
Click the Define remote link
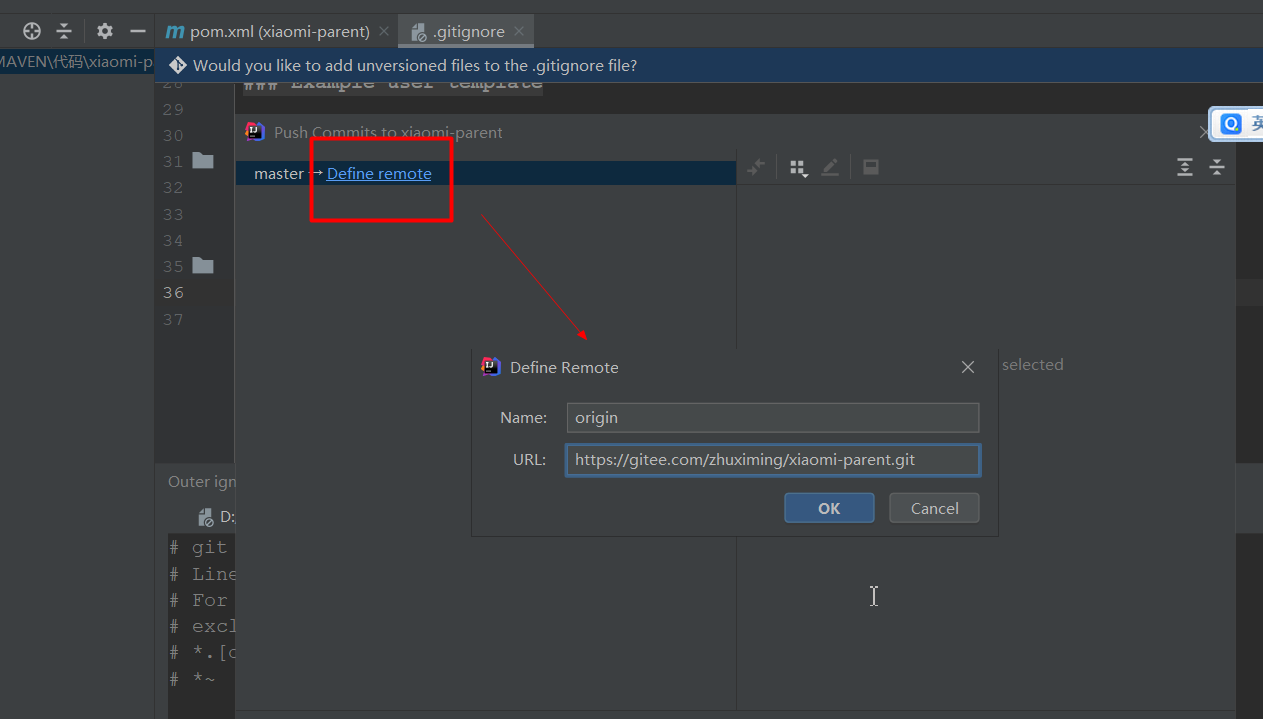tap(379, 174)
